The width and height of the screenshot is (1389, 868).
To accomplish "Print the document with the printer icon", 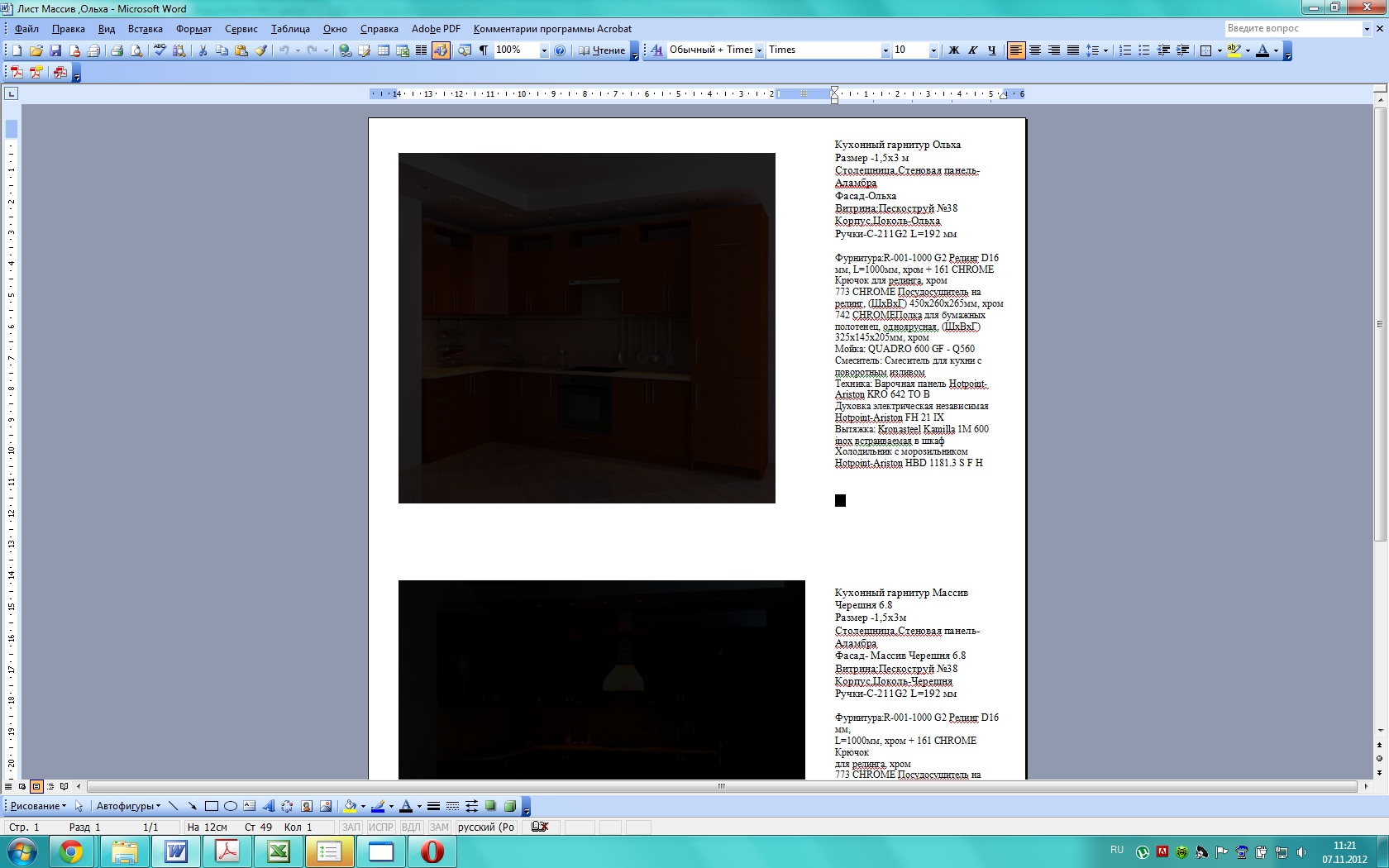I will [x=117, y=50].
